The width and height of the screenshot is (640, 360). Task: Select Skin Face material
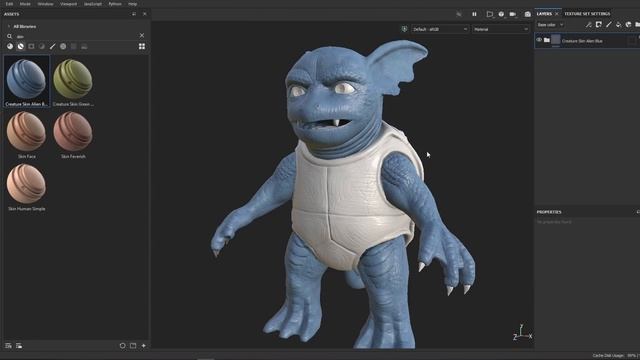27,135
